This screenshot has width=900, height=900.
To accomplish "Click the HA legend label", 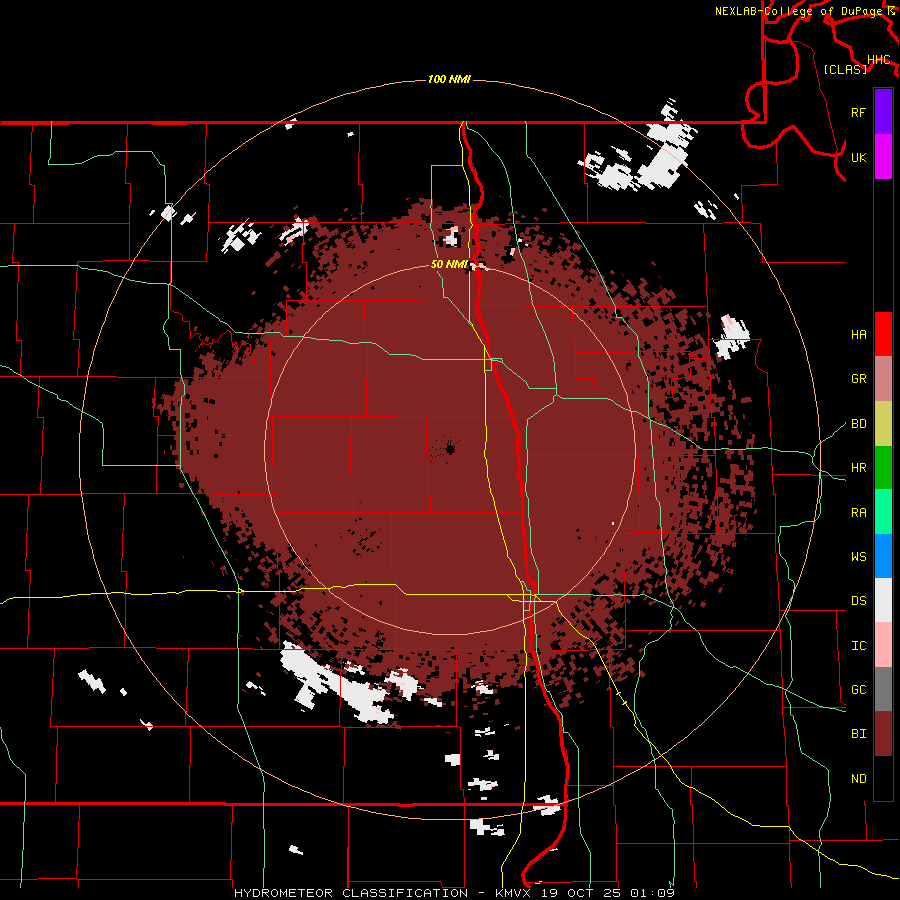I will click(858, 335).
